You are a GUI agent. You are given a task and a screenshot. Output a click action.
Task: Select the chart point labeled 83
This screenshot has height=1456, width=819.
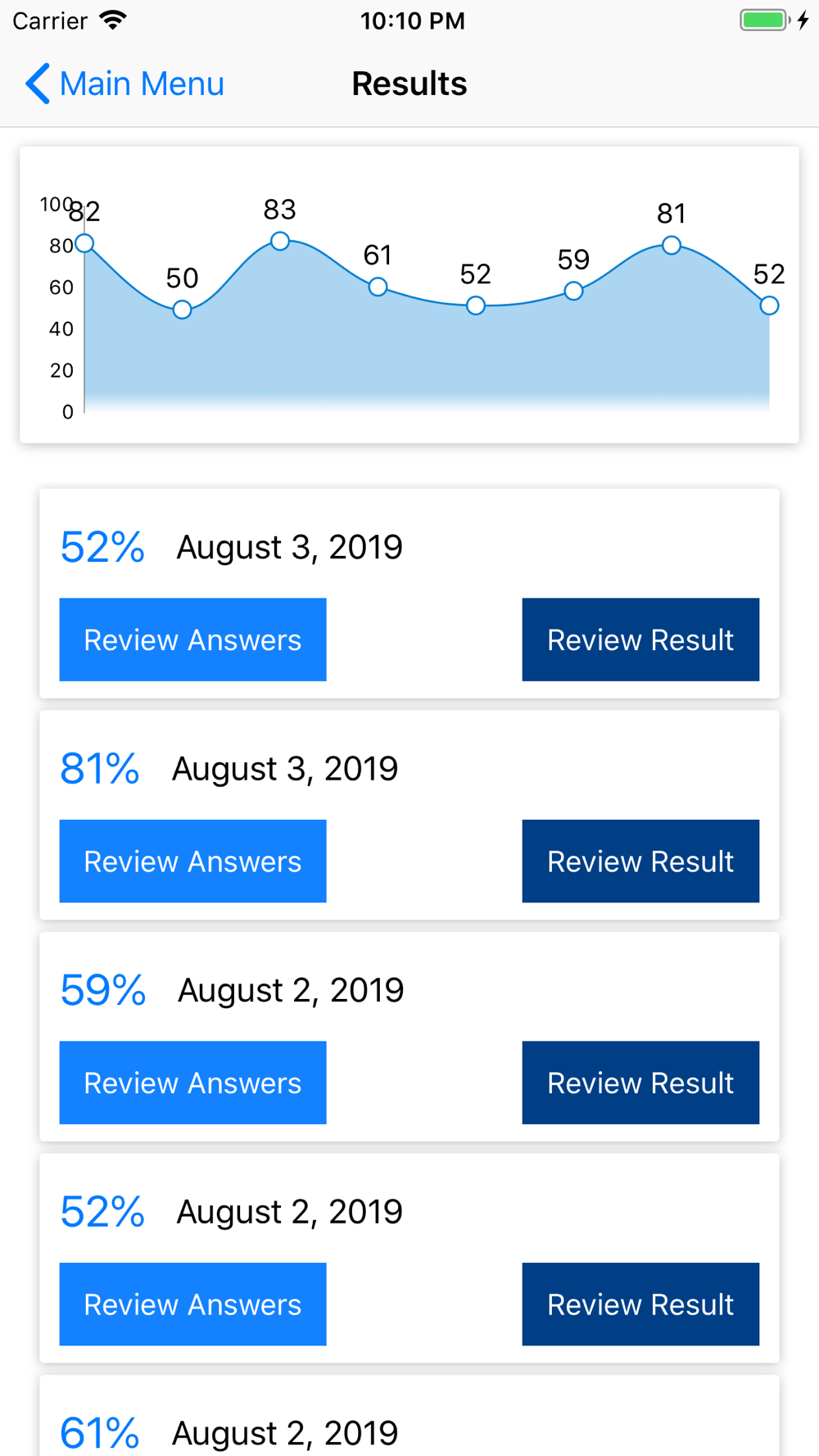coord(280,241)
